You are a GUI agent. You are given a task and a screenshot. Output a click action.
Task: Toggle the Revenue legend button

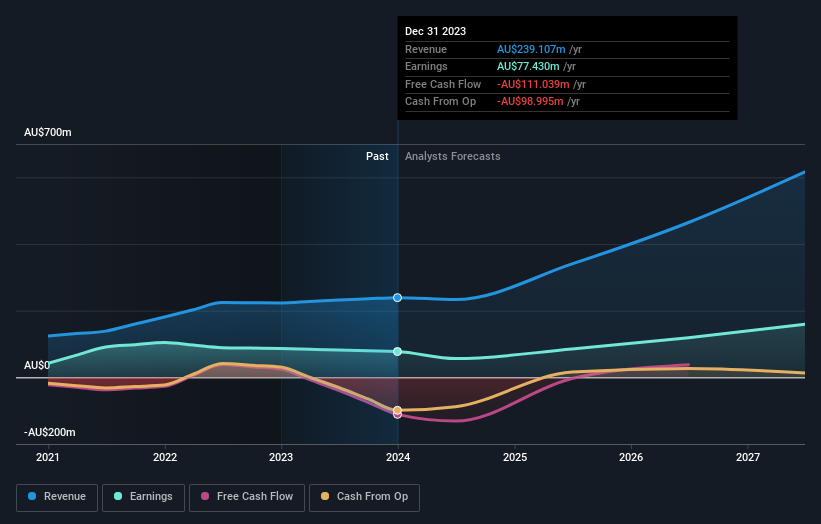click(x=57, y=497)
